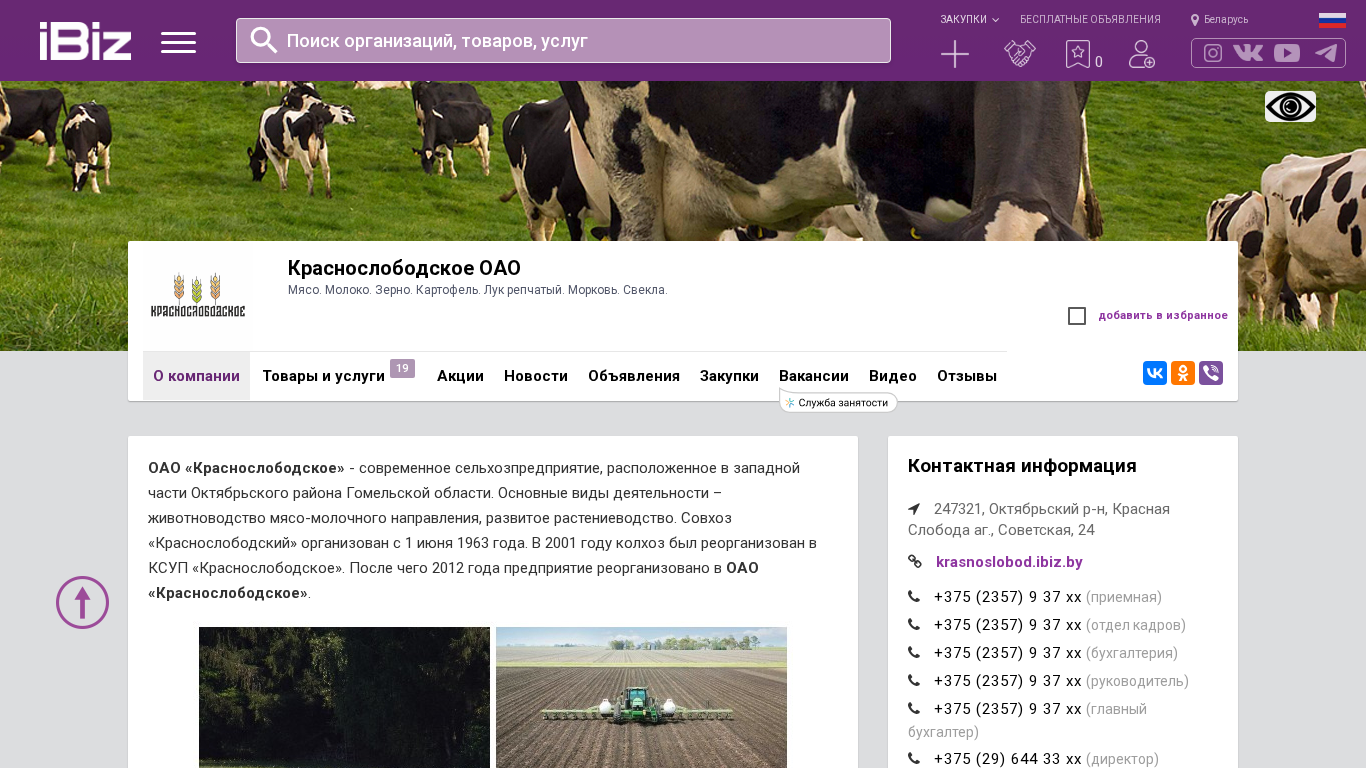Open the YouTube channel icon
This screenshot has width=1366, height=768.
(1287, 53)
